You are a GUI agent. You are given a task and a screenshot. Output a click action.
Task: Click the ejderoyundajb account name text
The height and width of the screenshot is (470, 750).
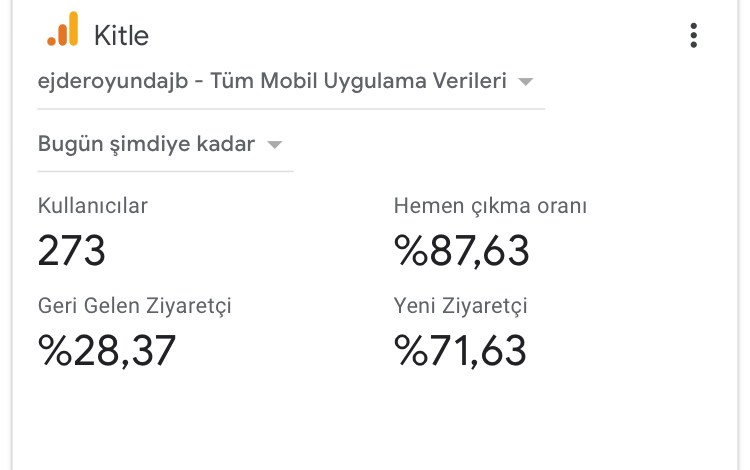click(x=113, y=81)
